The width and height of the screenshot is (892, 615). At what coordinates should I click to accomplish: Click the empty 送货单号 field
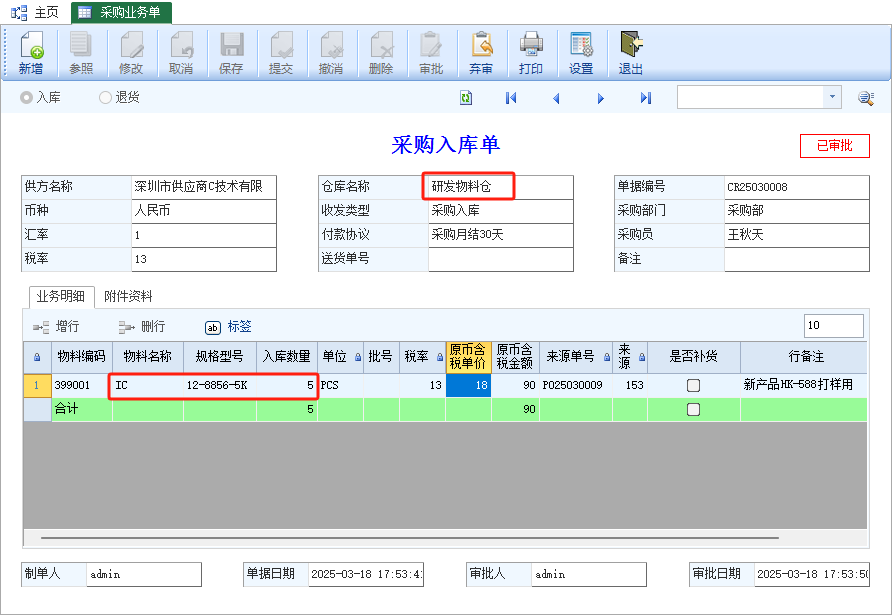(x=501, y=259)
